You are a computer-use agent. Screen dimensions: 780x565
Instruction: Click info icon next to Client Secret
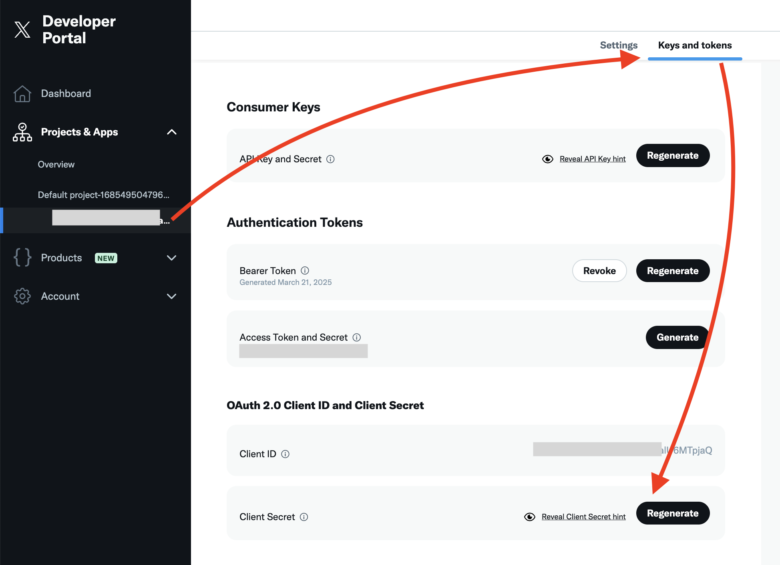[304, 517]
